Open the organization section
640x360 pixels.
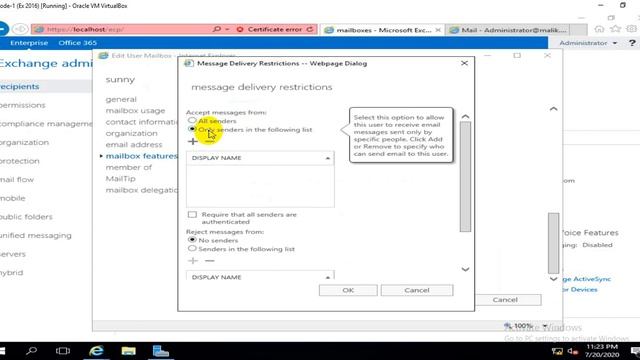(x=131, y=133)
